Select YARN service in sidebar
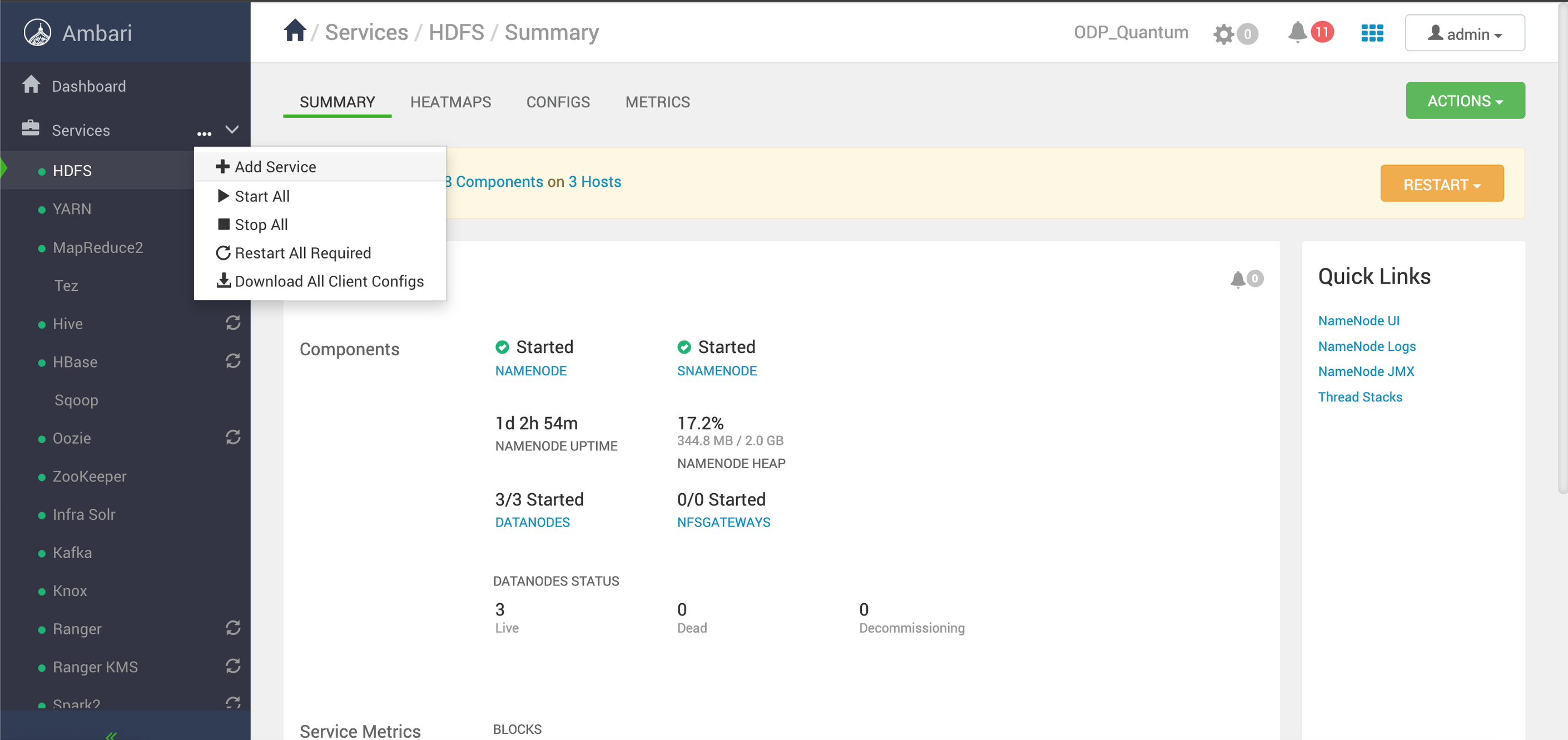The width and height of the screenshot is (1568, 740). (72, 208)
